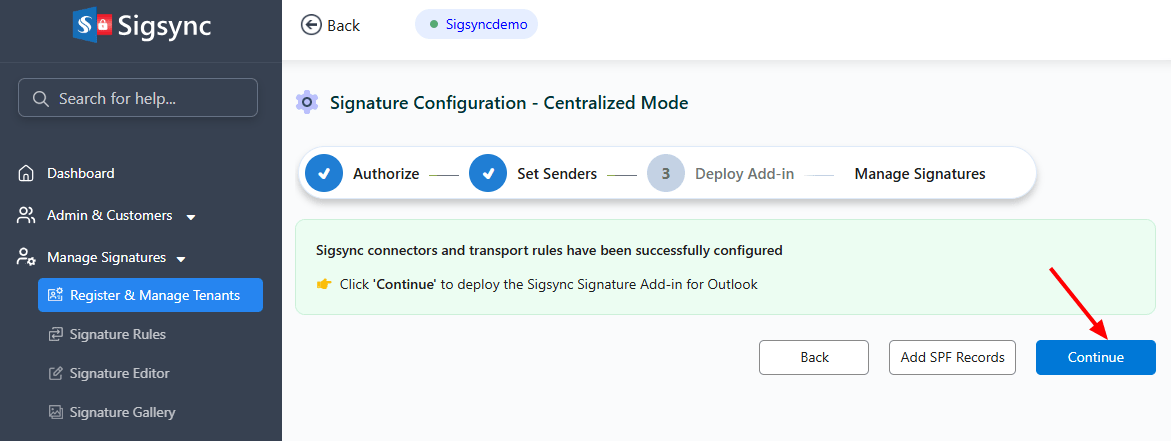Select step 3 Deploy Add-in
Viewport: 1171px width, 441px height.
[665, 174]
